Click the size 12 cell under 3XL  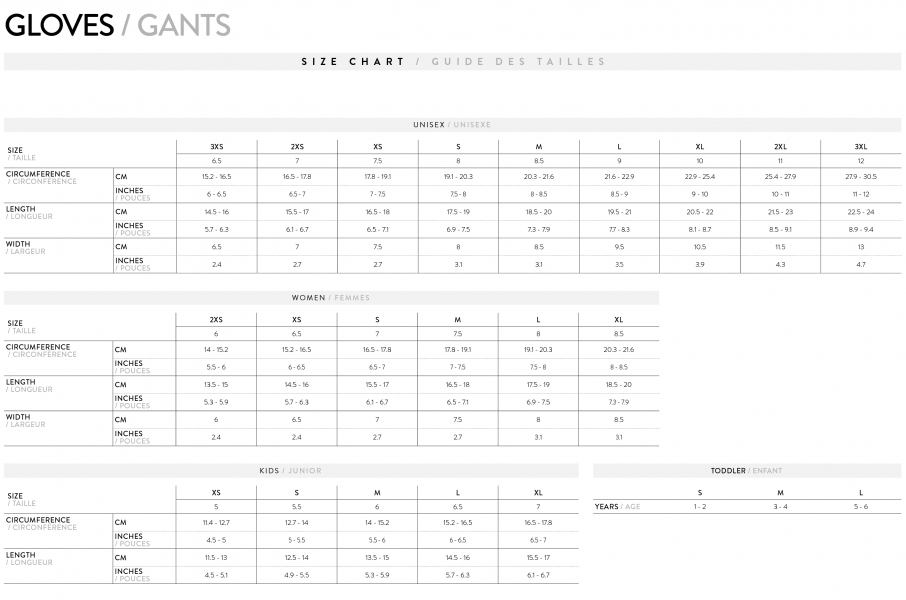click(x=860, y=161)
